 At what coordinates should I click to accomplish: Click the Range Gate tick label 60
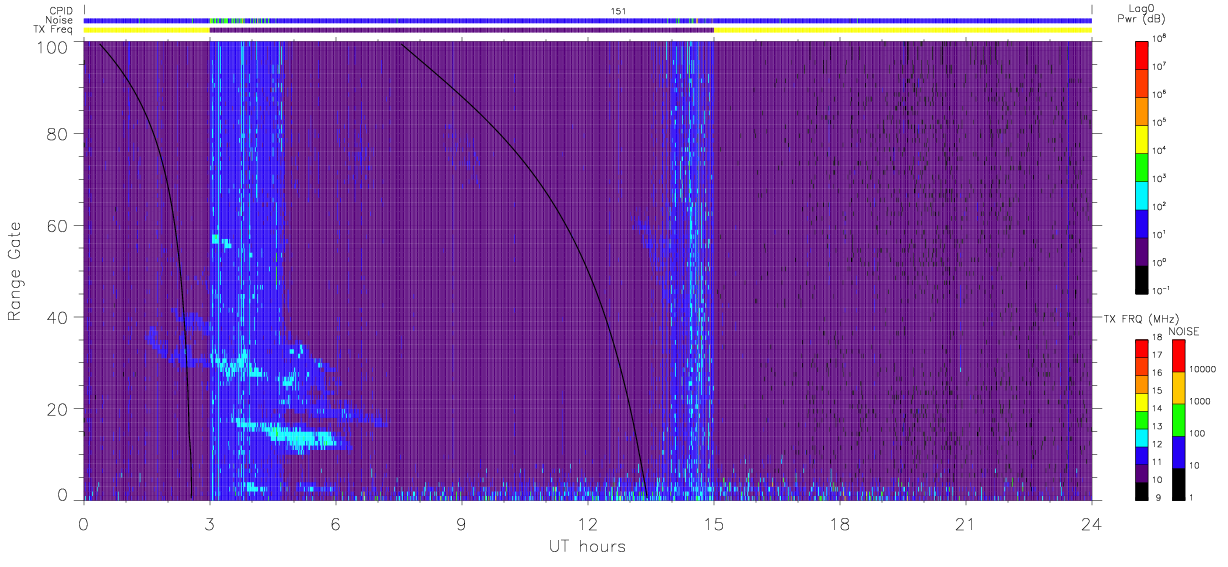click(59, 226)
